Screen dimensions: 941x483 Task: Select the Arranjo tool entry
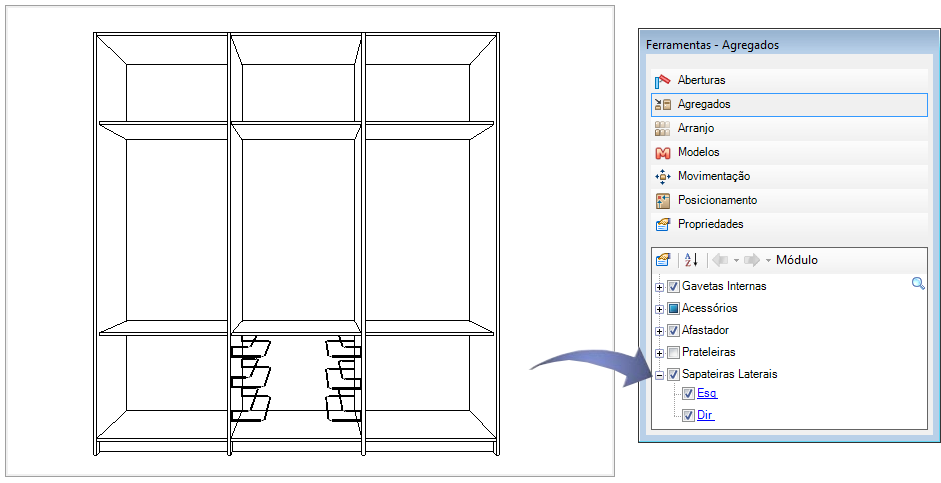pyautogui.click(x=789, y=128)
